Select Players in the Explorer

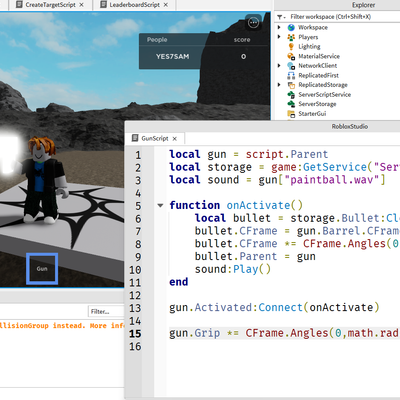point(308,37)
